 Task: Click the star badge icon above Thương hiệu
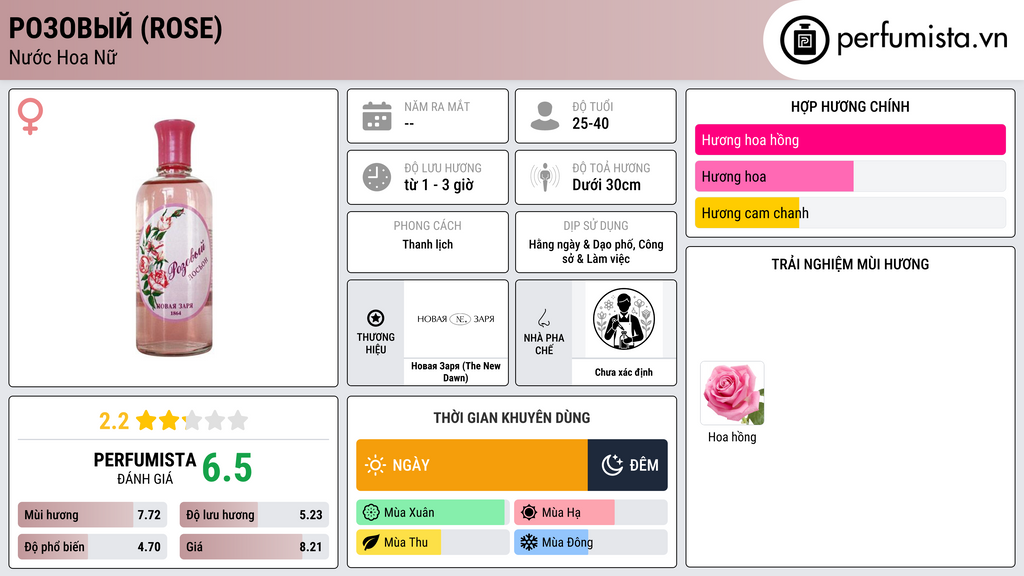(x=376, y=318)
